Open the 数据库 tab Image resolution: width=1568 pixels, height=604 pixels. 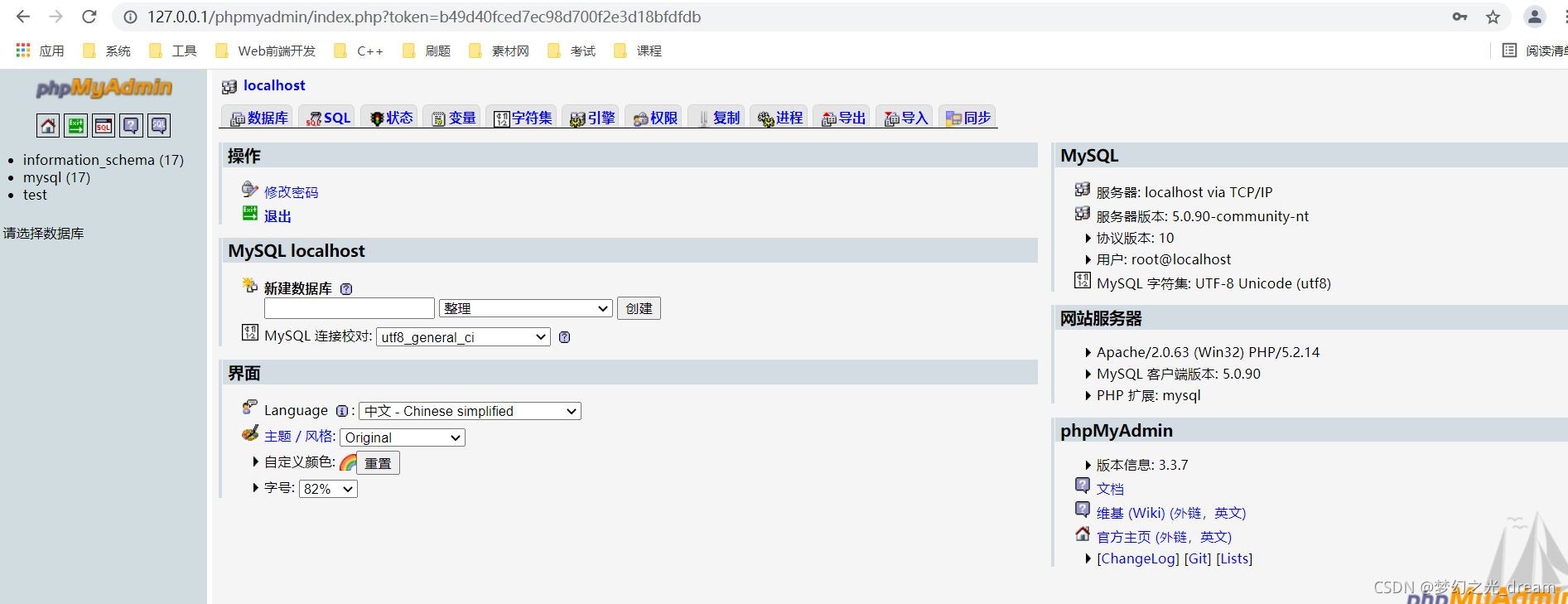[x=258, y=118]
